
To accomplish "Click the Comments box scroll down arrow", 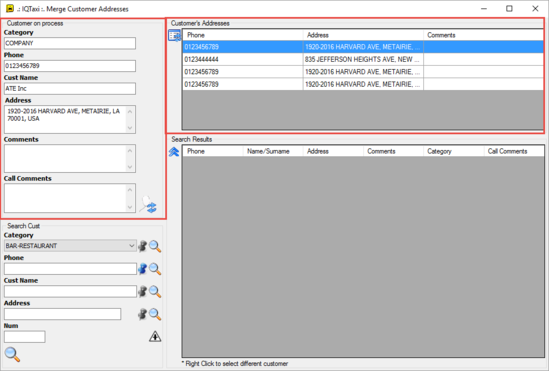I will 130,167.
